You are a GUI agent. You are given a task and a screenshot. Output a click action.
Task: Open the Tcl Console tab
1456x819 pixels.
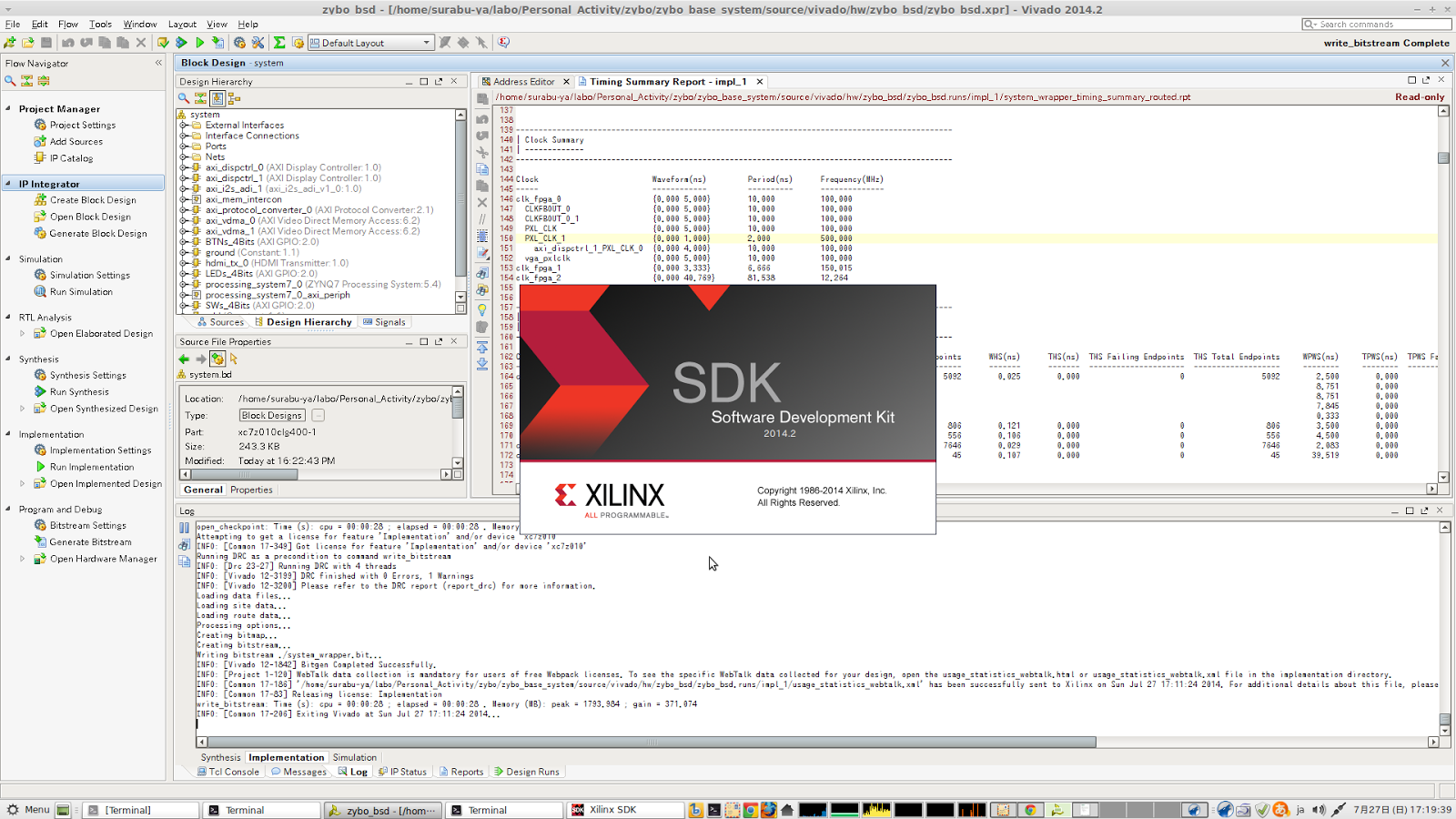228,772
